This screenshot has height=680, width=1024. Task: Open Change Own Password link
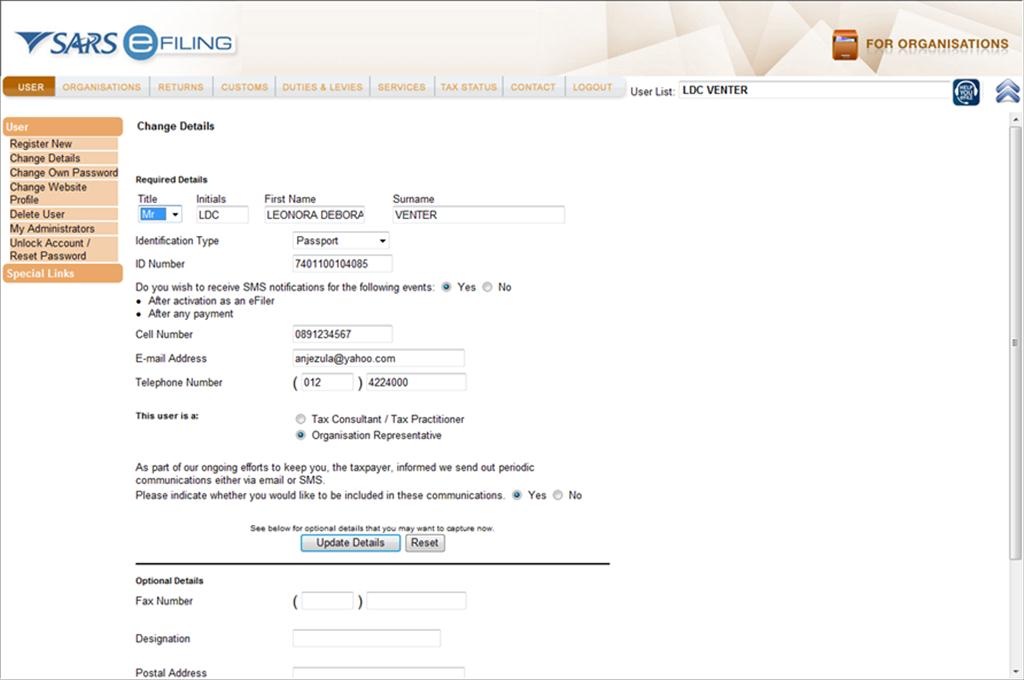click(64, 172)
